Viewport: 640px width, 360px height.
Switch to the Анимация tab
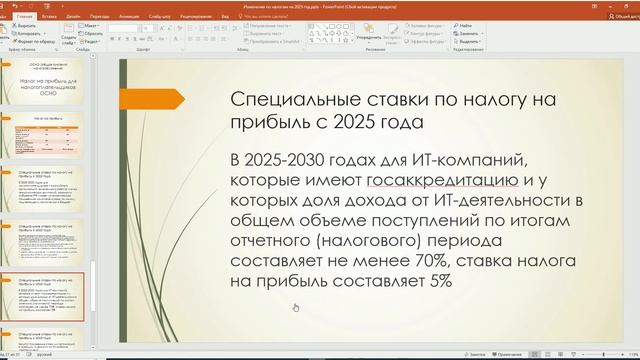coord(129,17)
